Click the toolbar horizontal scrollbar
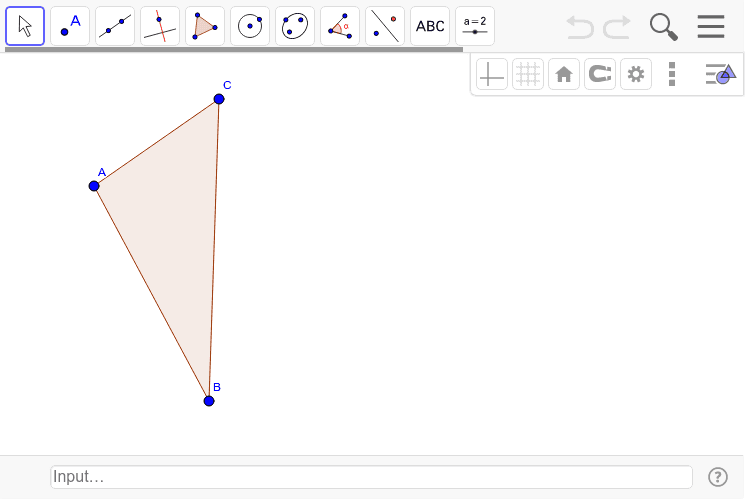Image resolution: width=745 pixels, height=500 pixels. [x=234, y=49]
